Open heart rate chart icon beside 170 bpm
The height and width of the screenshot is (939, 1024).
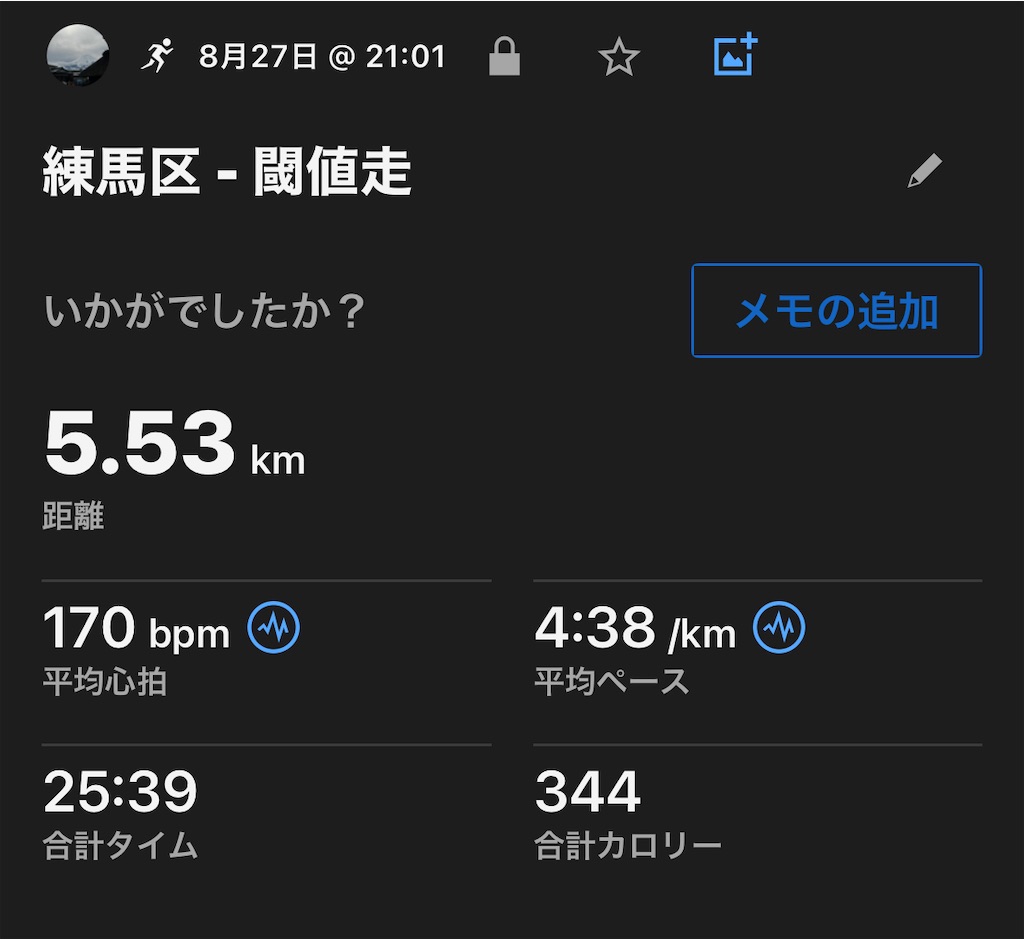(x=274, y=627)
